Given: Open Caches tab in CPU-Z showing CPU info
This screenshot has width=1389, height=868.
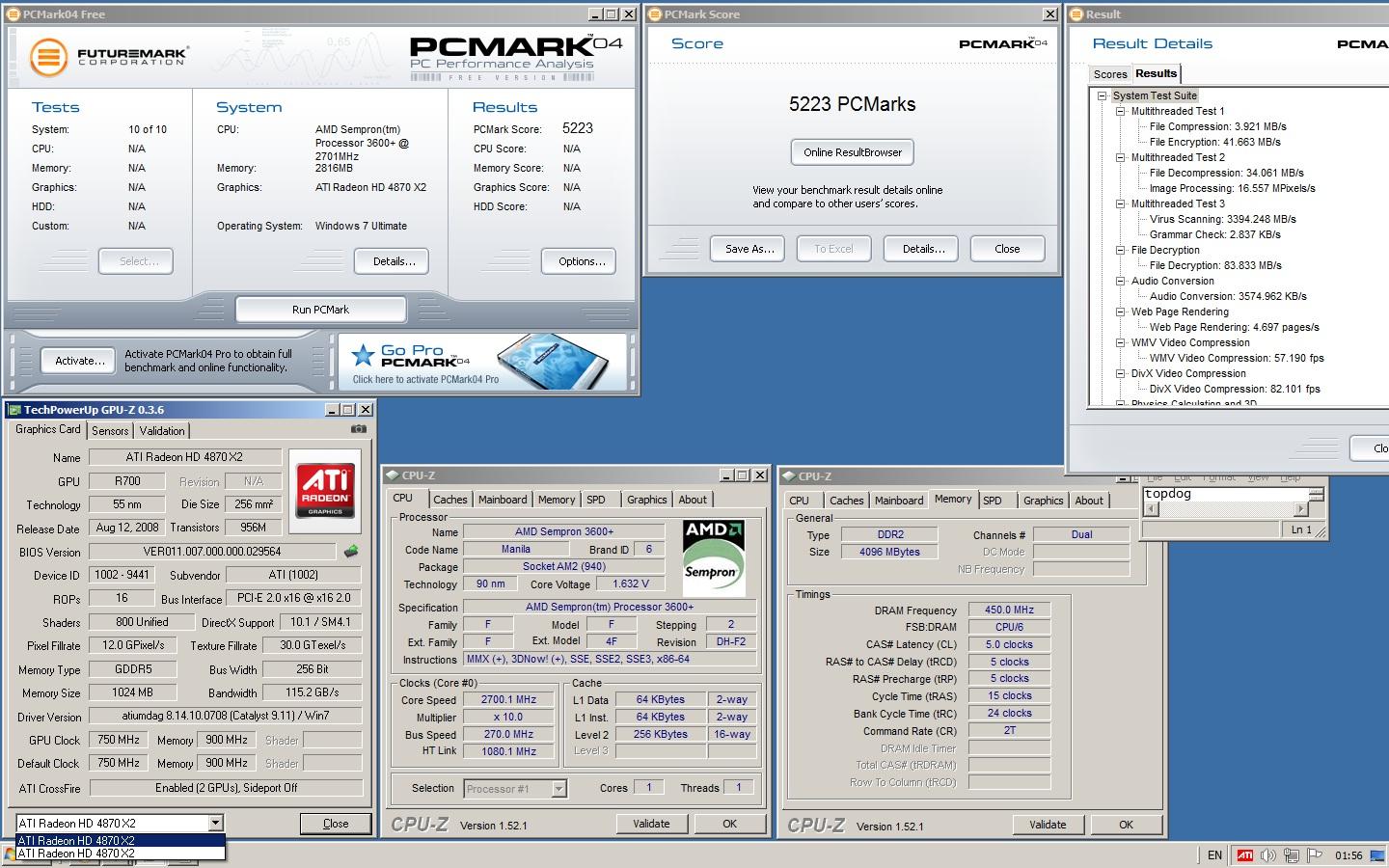Looking at the screenshot, I should click(449, 500).
